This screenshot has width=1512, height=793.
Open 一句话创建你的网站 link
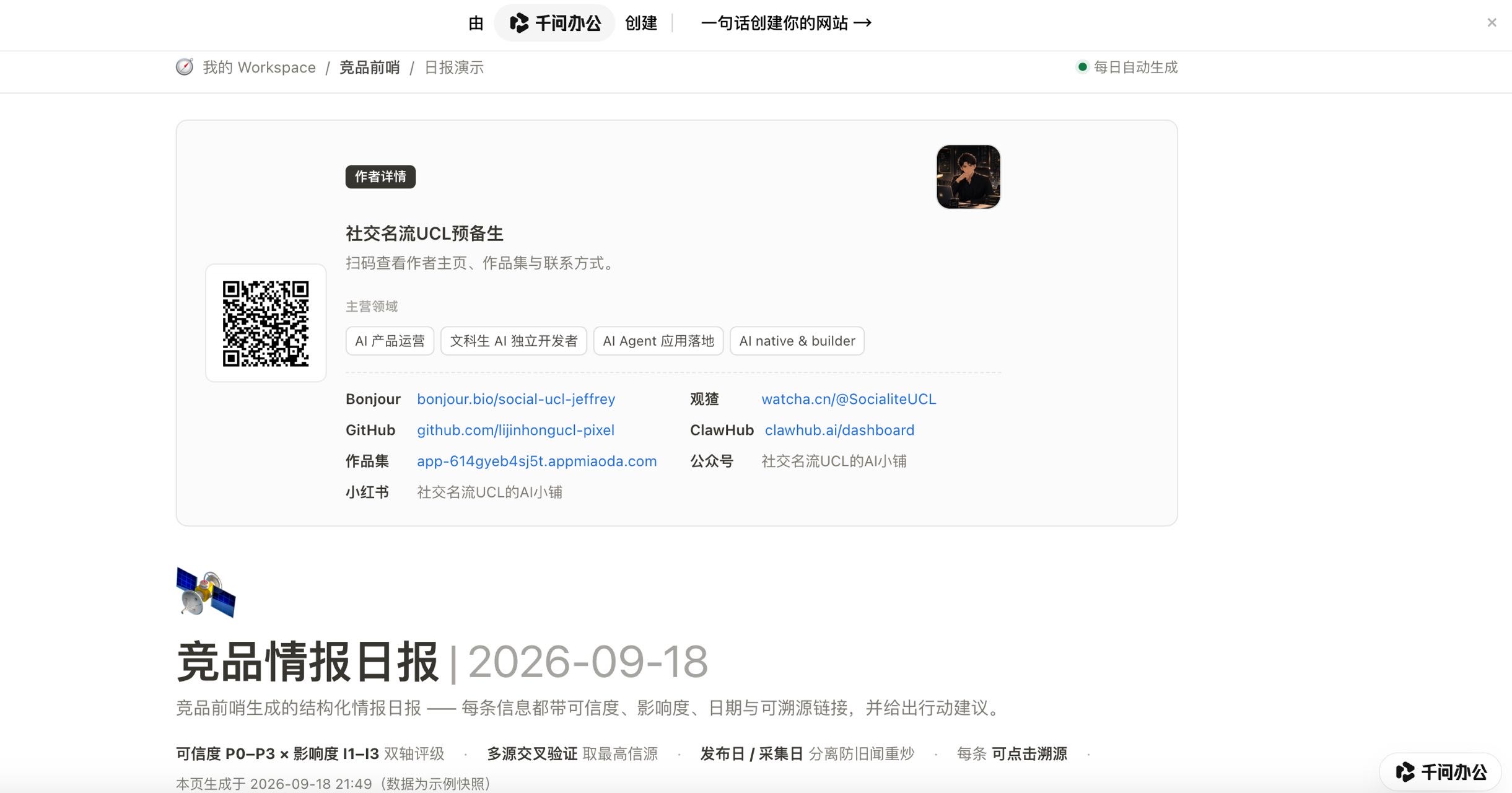(x=786, y=24)
